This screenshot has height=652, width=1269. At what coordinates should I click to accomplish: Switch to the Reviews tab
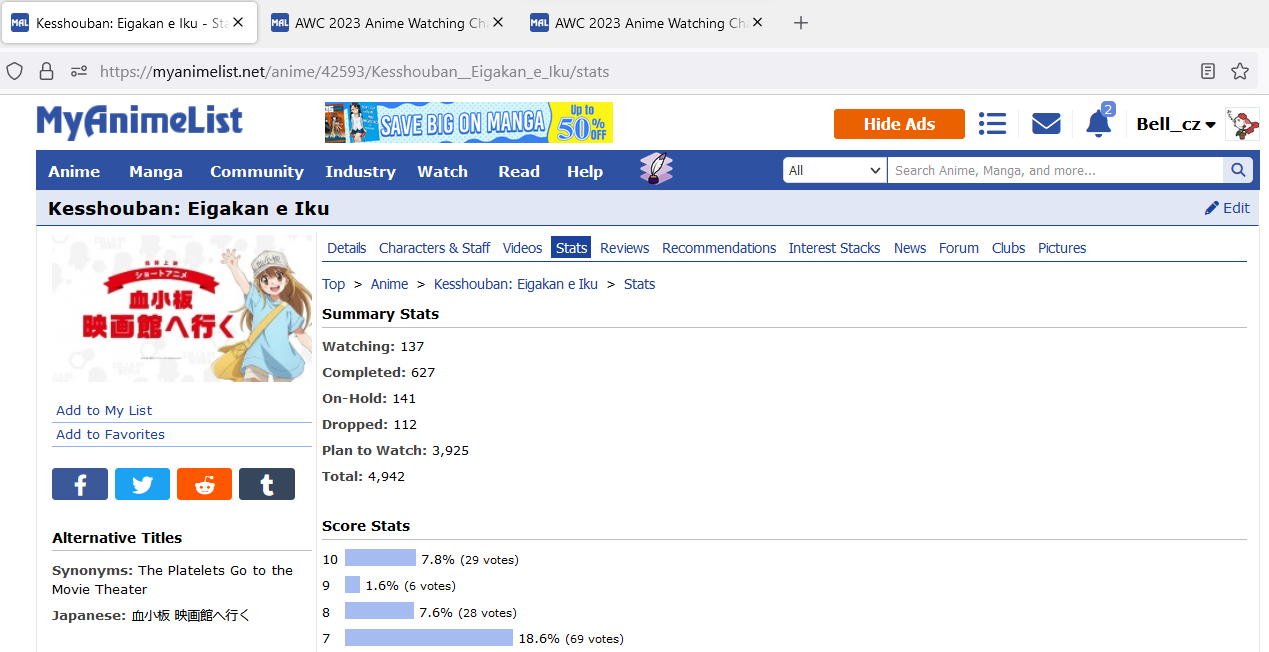624,247
